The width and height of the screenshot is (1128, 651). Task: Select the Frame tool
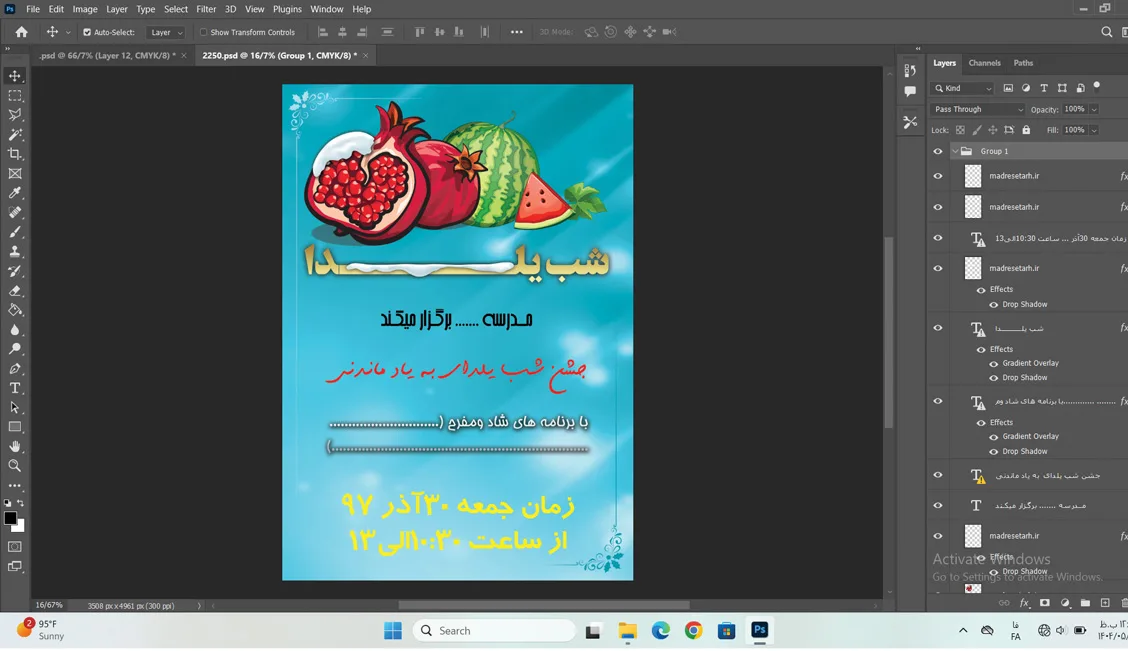pos(14,173)
